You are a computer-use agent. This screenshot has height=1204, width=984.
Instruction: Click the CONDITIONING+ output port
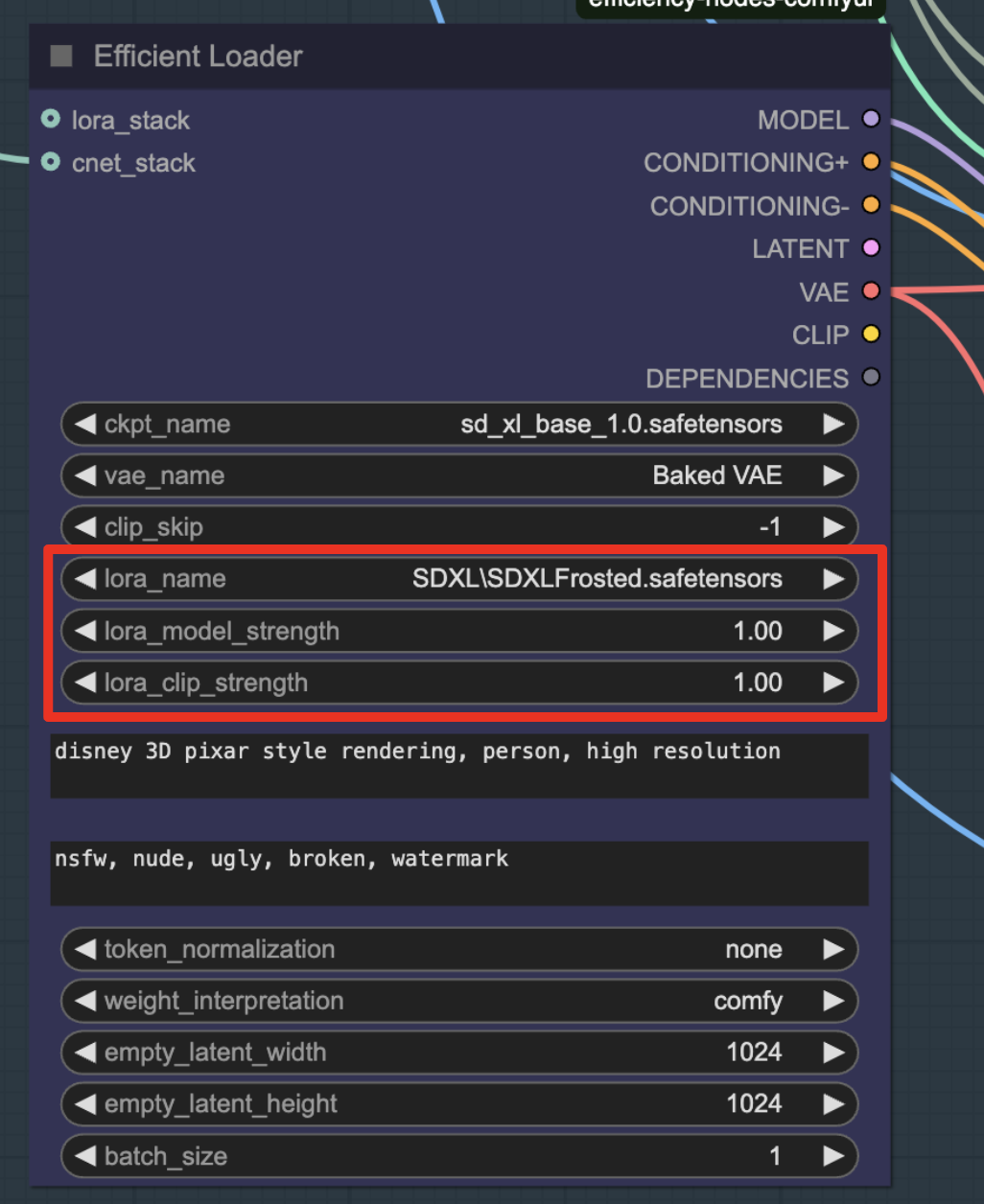(870, 162)
